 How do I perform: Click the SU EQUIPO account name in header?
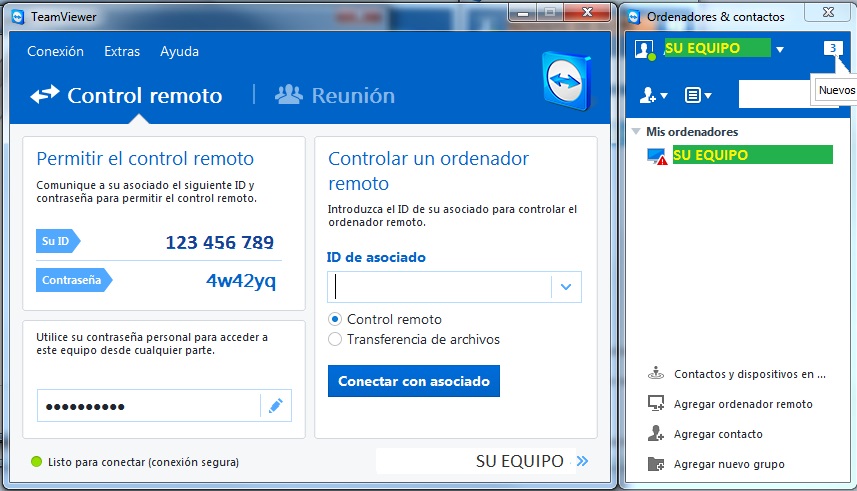pos(717,48)
